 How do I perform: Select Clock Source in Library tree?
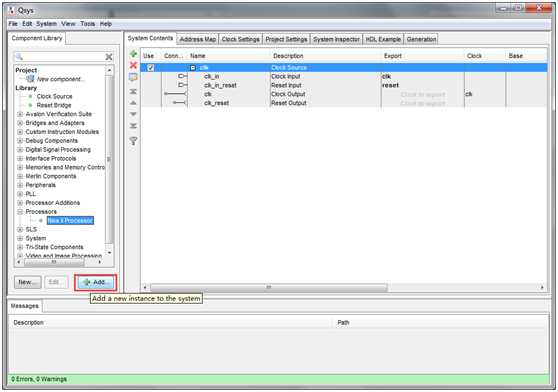click(54, 96)
